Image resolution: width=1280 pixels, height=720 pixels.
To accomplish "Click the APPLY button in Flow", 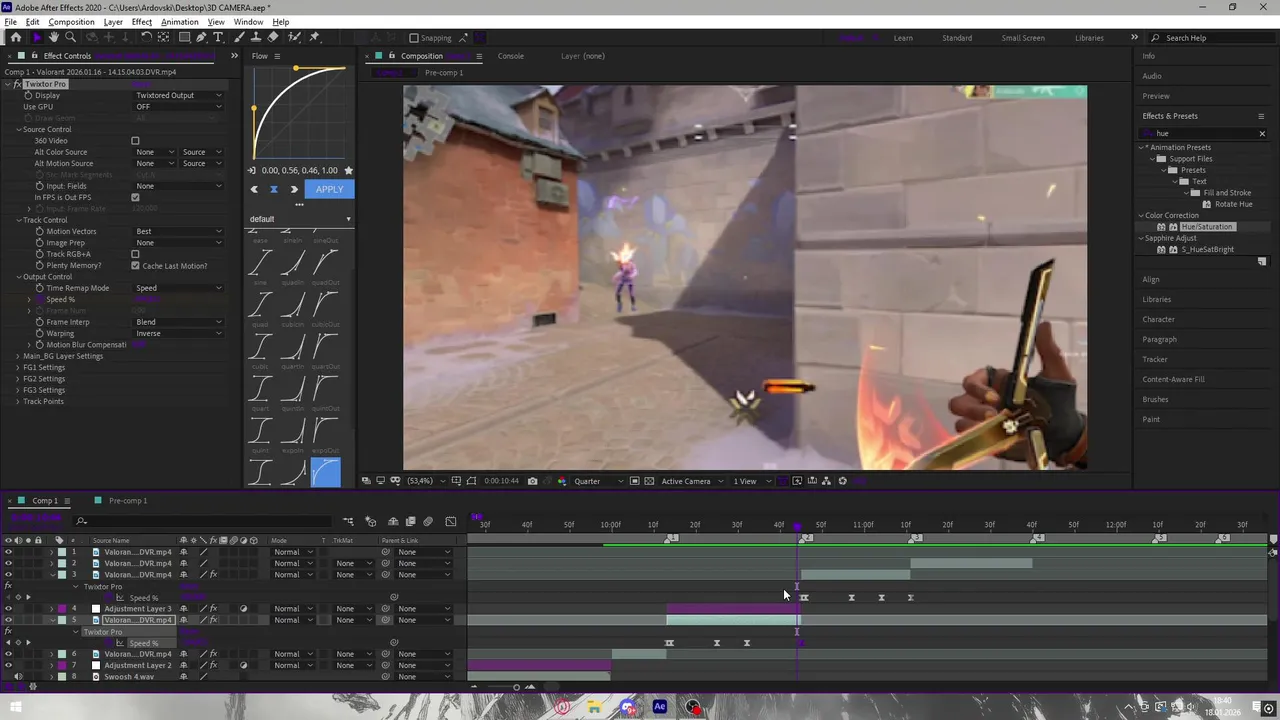I will (329, 189).
